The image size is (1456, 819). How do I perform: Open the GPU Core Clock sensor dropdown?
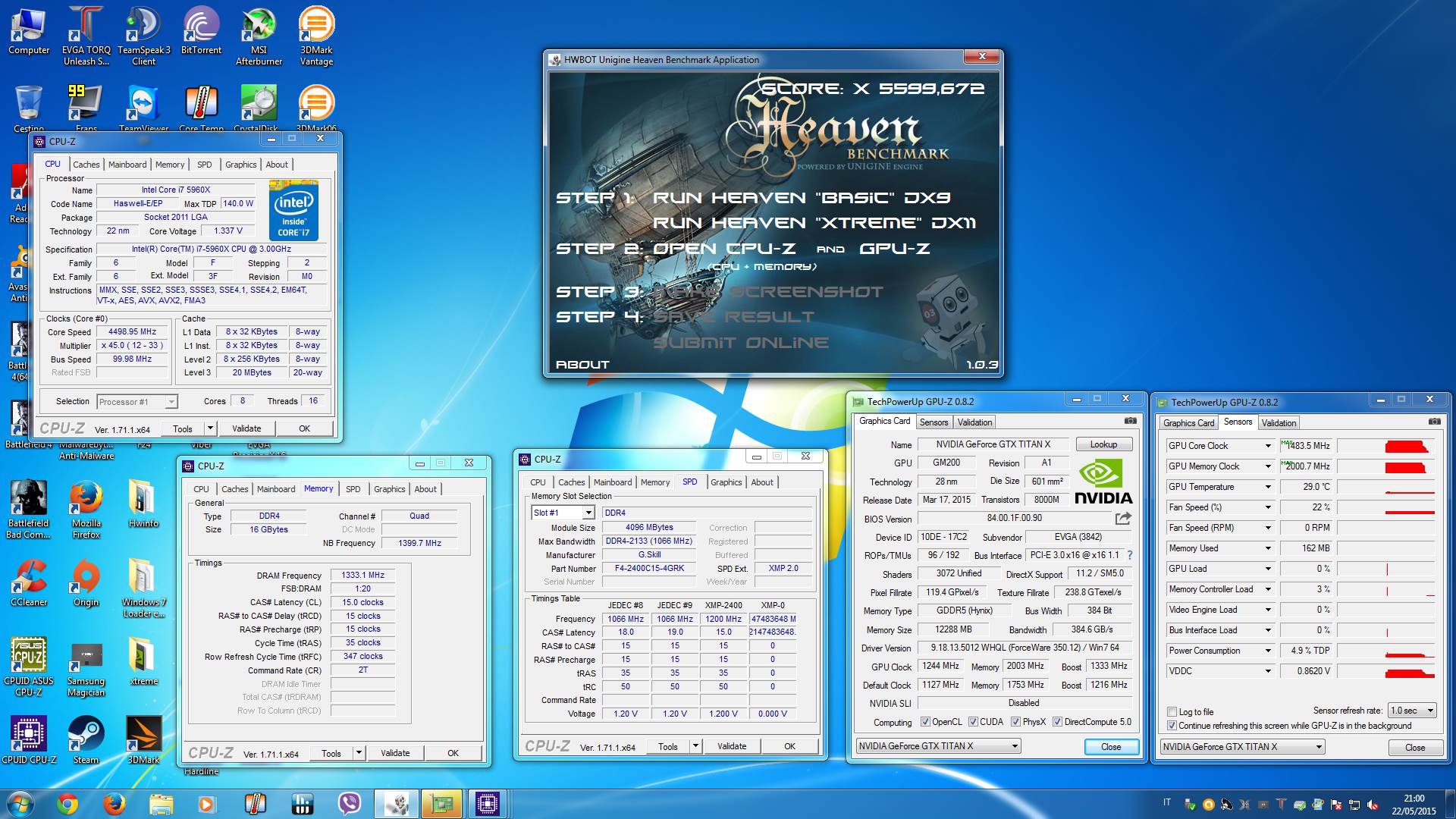pyautogui.click(x=1268, y=446)
